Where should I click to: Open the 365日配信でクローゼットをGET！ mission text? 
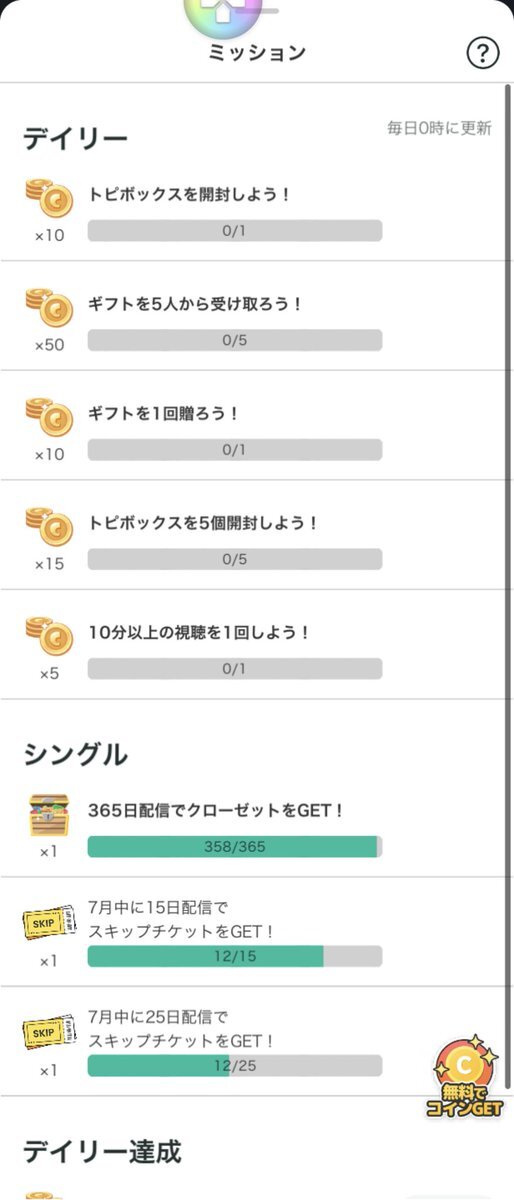tap(216, 810)
